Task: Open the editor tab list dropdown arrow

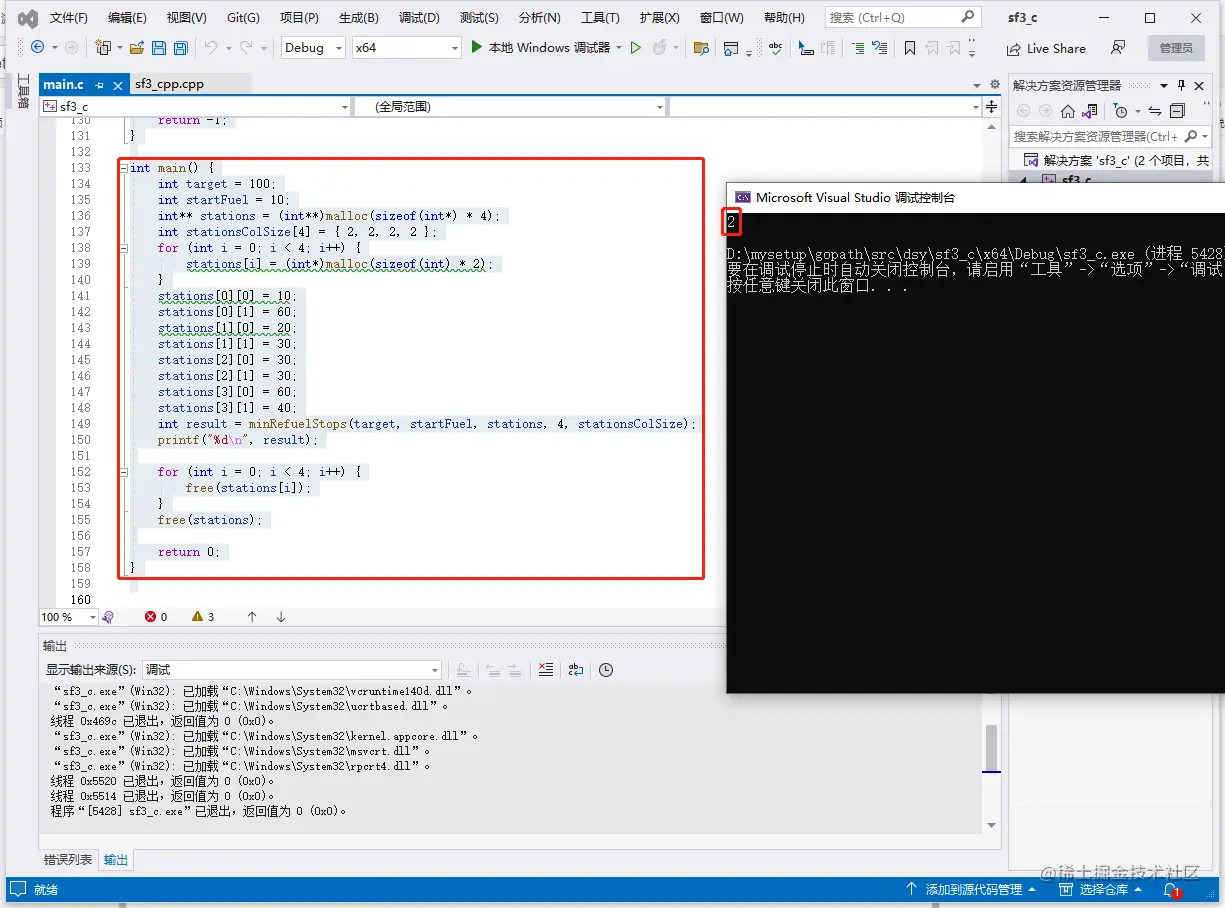Action: tap(977, 85)
